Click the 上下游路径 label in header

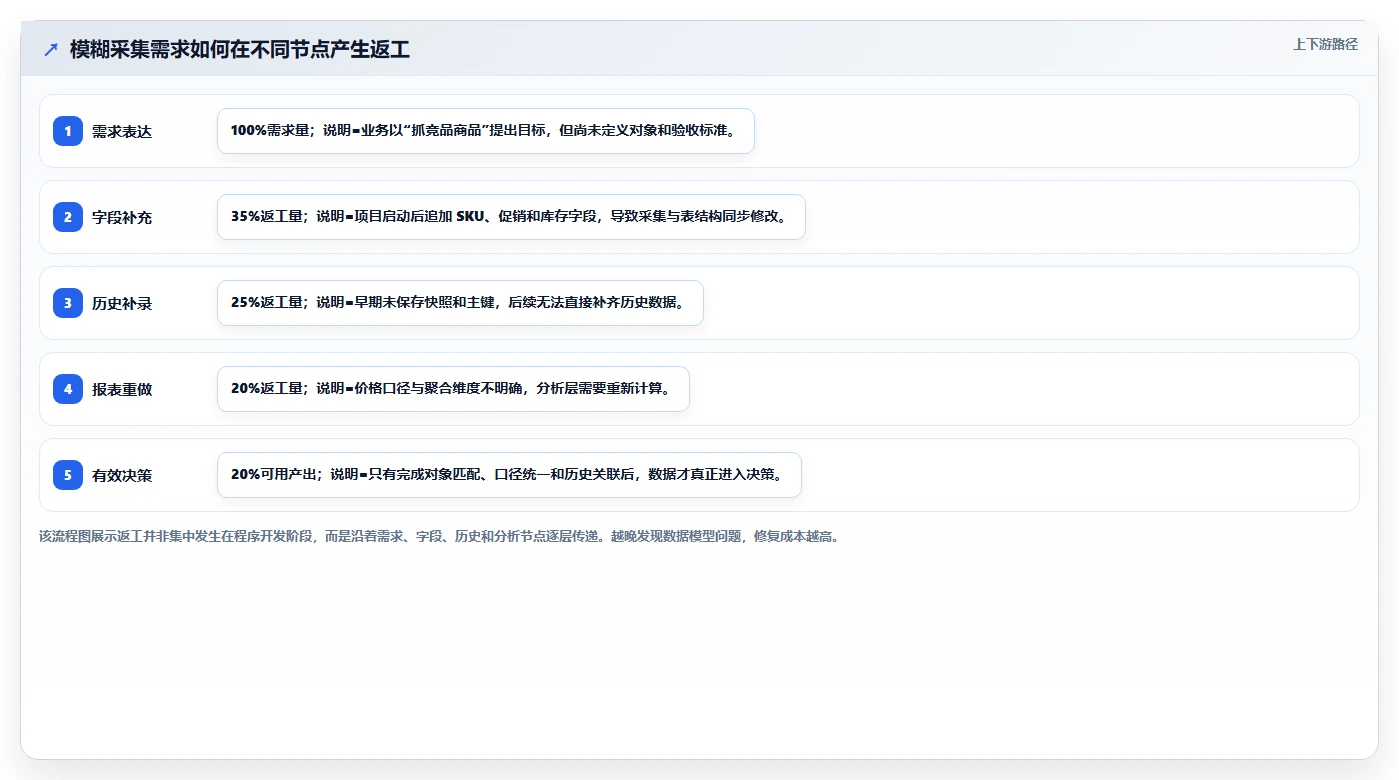(1325, 44)
